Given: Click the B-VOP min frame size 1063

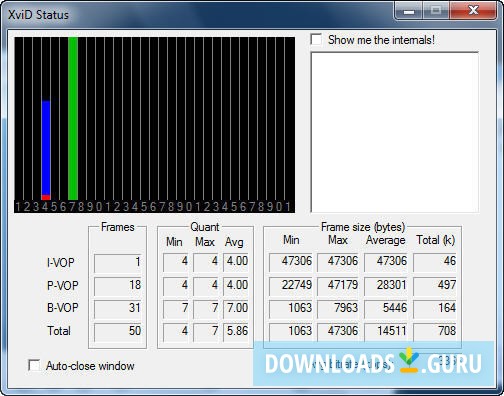Looking at the screenshot, I should pyautogui.click(x=291, y=309).
